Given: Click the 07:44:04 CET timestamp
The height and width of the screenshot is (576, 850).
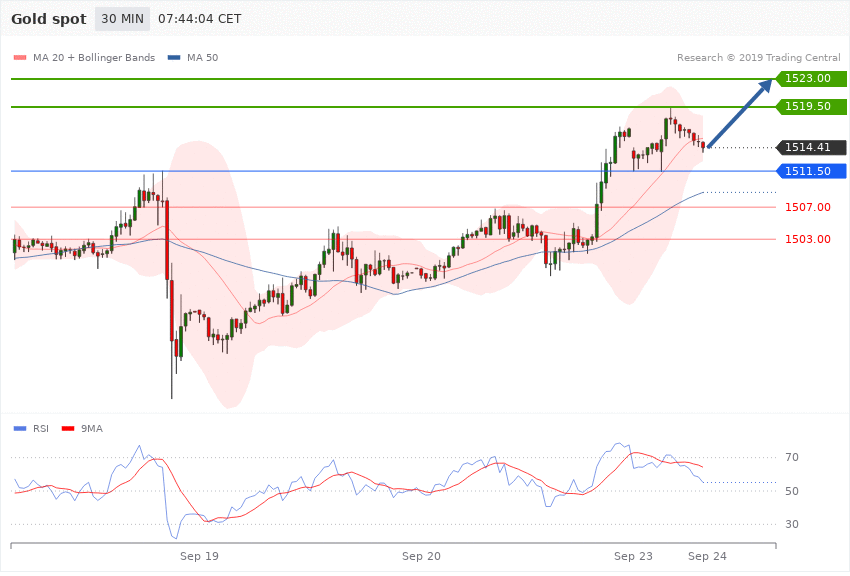Looking at the screenshot, I should point(199,19).
